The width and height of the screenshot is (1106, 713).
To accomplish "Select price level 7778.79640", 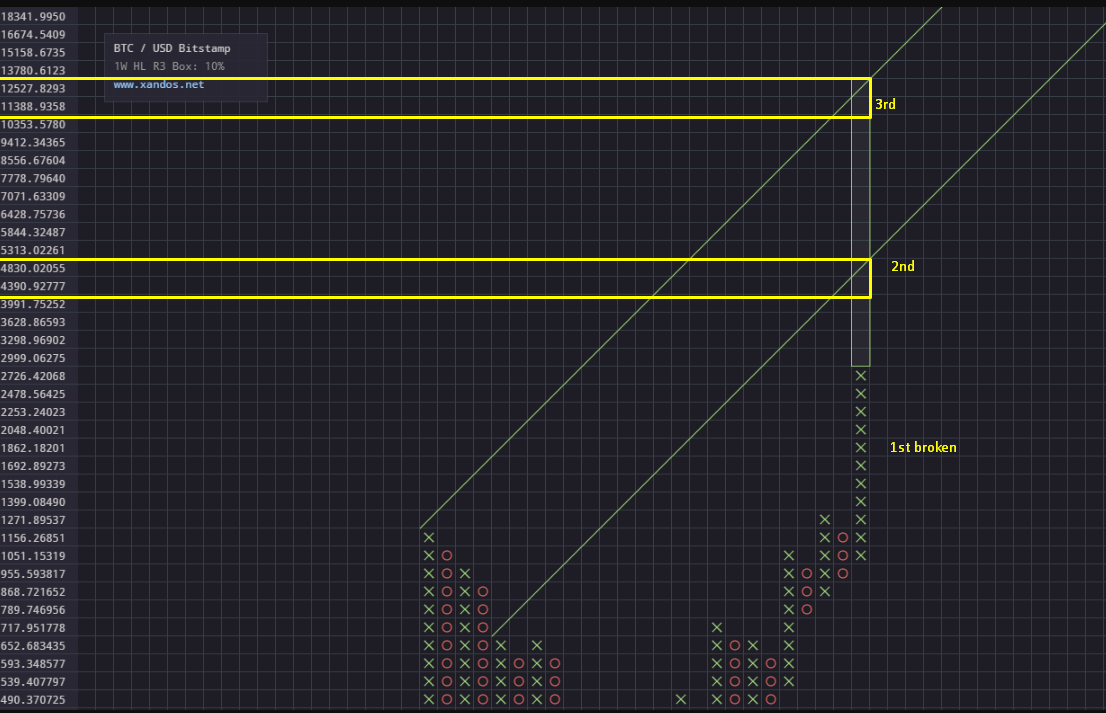I will tap(33, 178).
